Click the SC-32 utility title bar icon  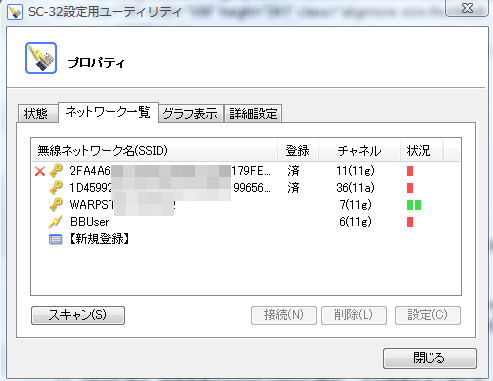click(x=15, y=12)
